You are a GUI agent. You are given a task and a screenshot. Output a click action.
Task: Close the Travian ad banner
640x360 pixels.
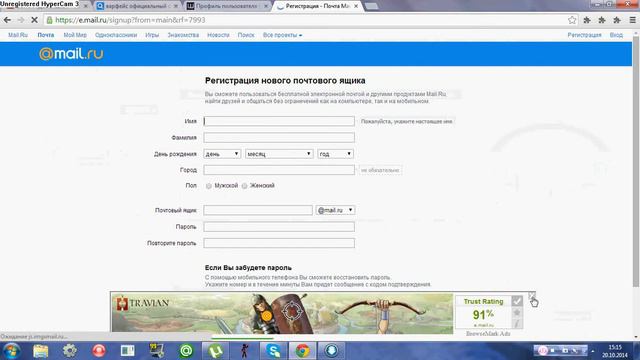click(x=531, y=295)
